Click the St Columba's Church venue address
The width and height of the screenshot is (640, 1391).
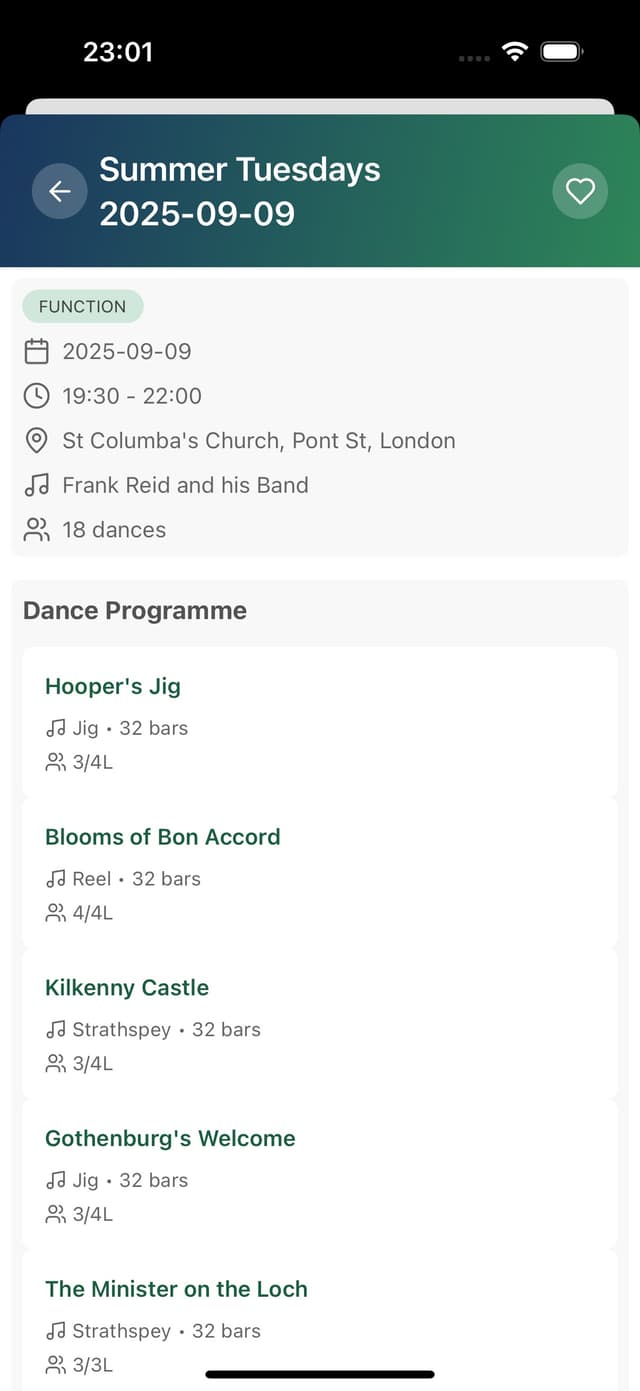click(259, 441)
